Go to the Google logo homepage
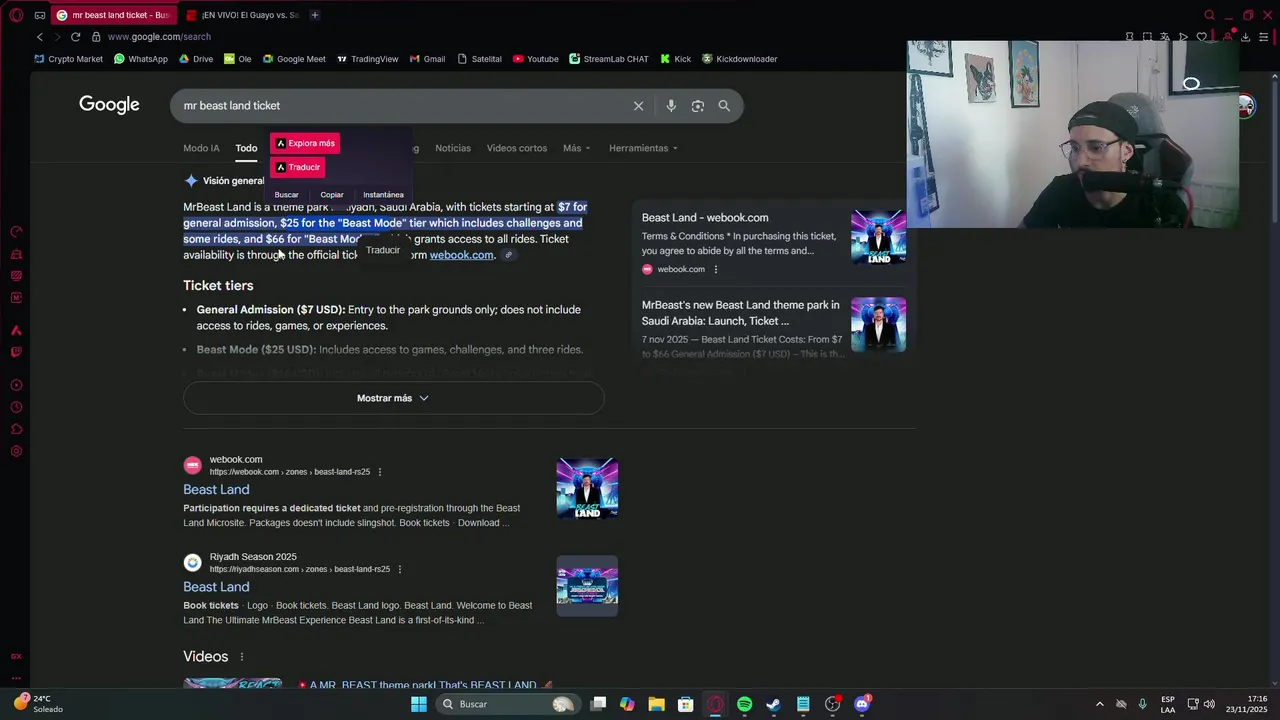Viewport: 1280px width, 720px height. [x=109, y=105]
